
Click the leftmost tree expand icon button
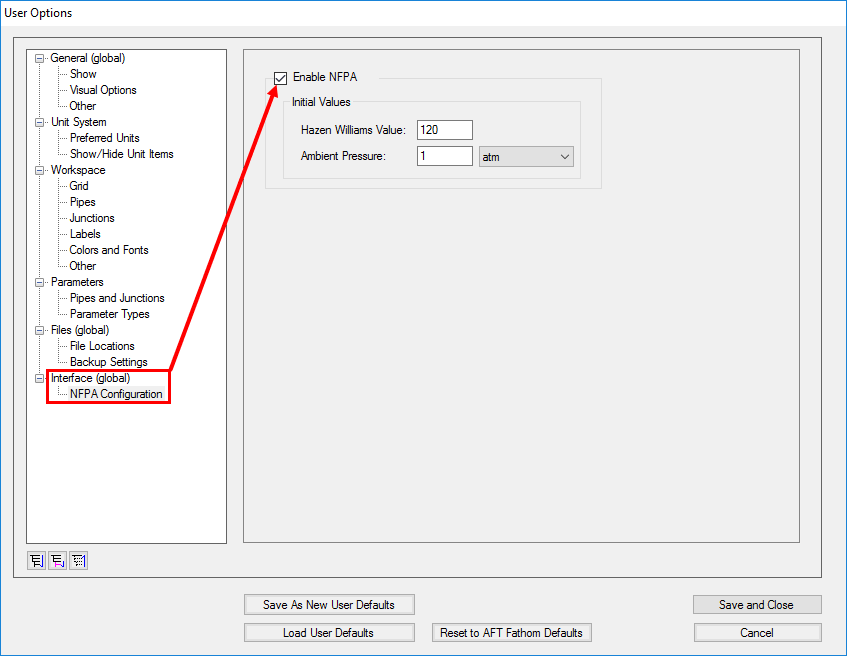(x=36, y=561)
